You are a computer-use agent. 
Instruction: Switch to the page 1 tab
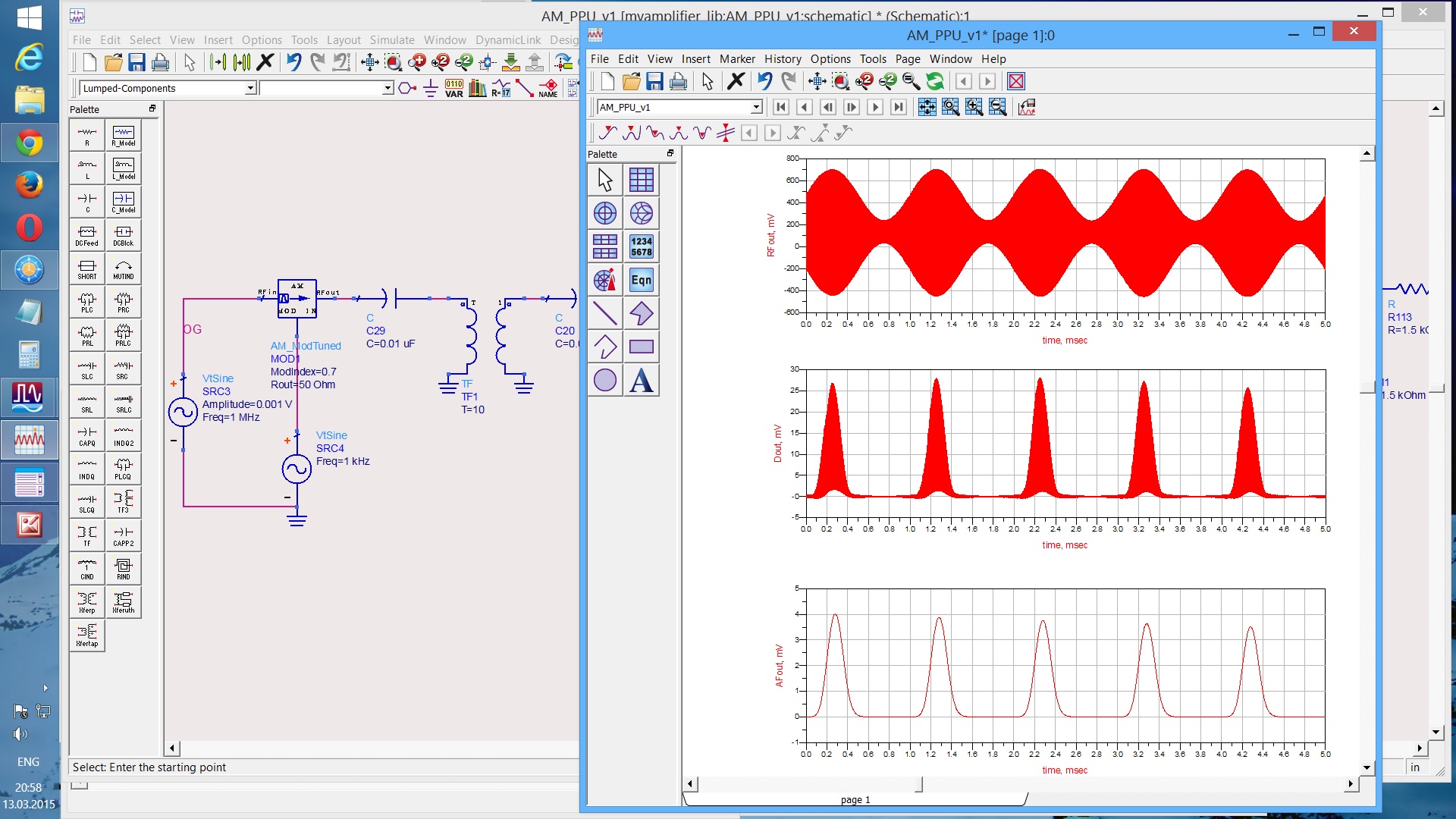click(855, 799)
